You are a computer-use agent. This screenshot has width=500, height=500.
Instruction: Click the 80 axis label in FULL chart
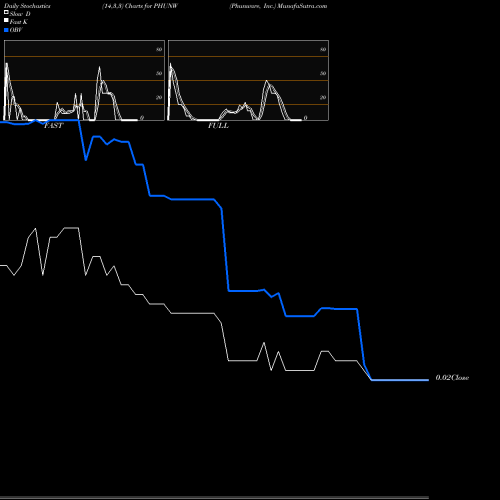323,49
